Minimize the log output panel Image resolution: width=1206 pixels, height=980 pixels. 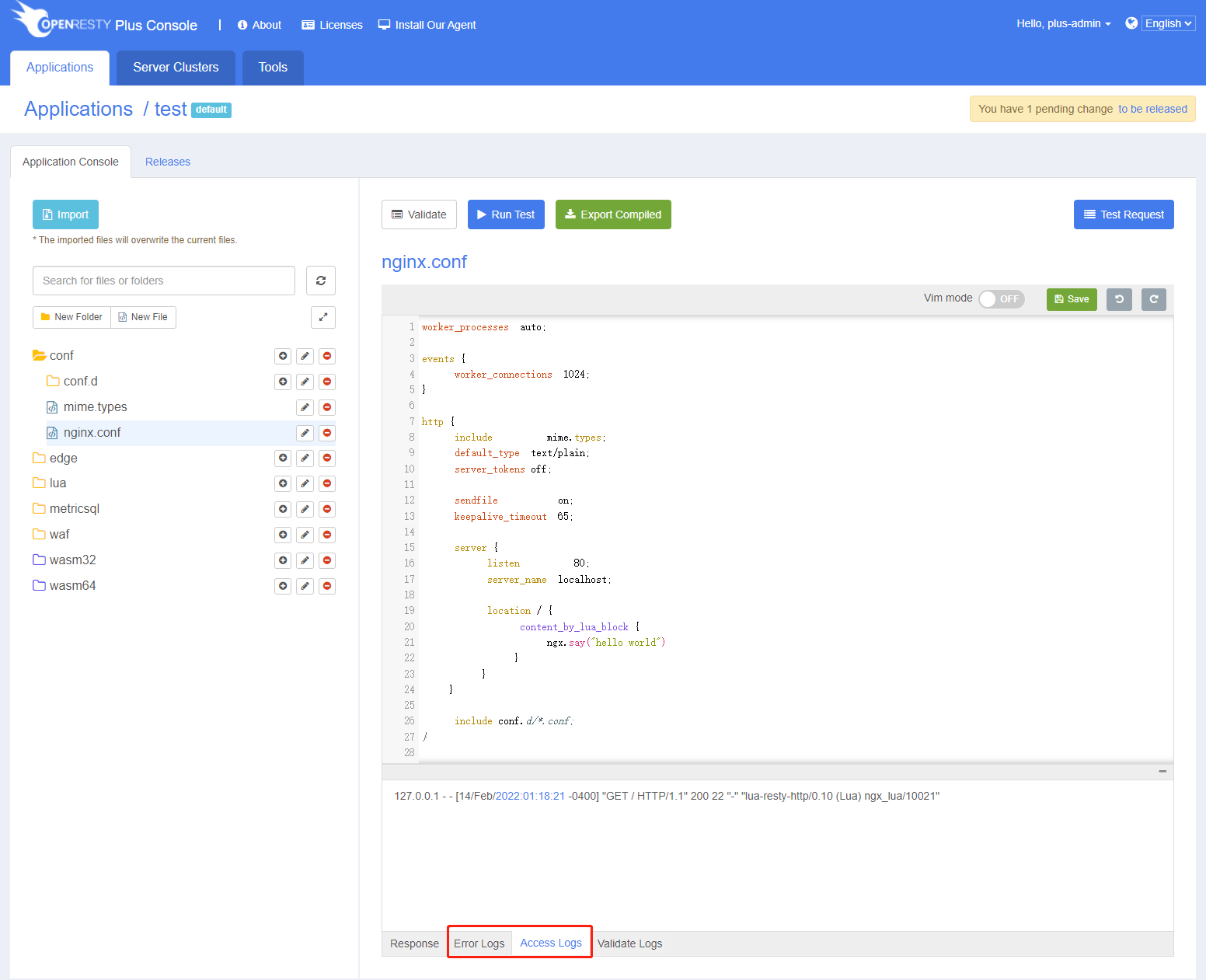[1162, 772]
